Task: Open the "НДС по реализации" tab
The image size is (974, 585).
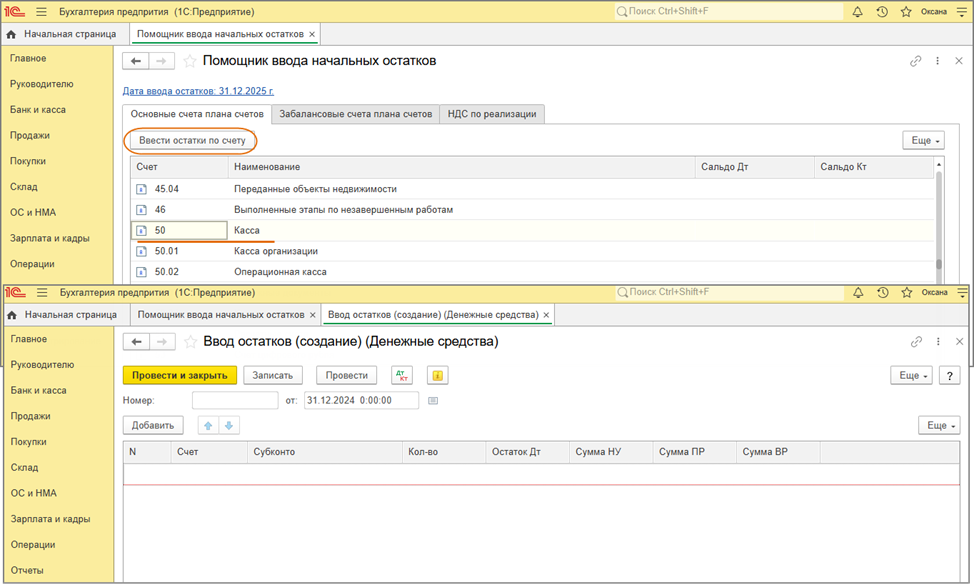Action: point(492,114)
